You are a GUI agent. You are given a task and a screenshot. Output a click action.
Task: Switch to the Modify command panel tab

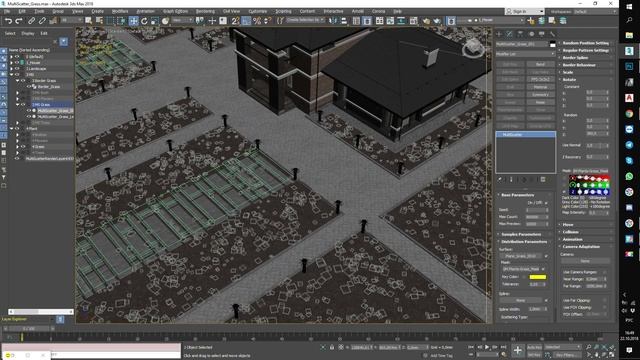(x=509, y=34)
